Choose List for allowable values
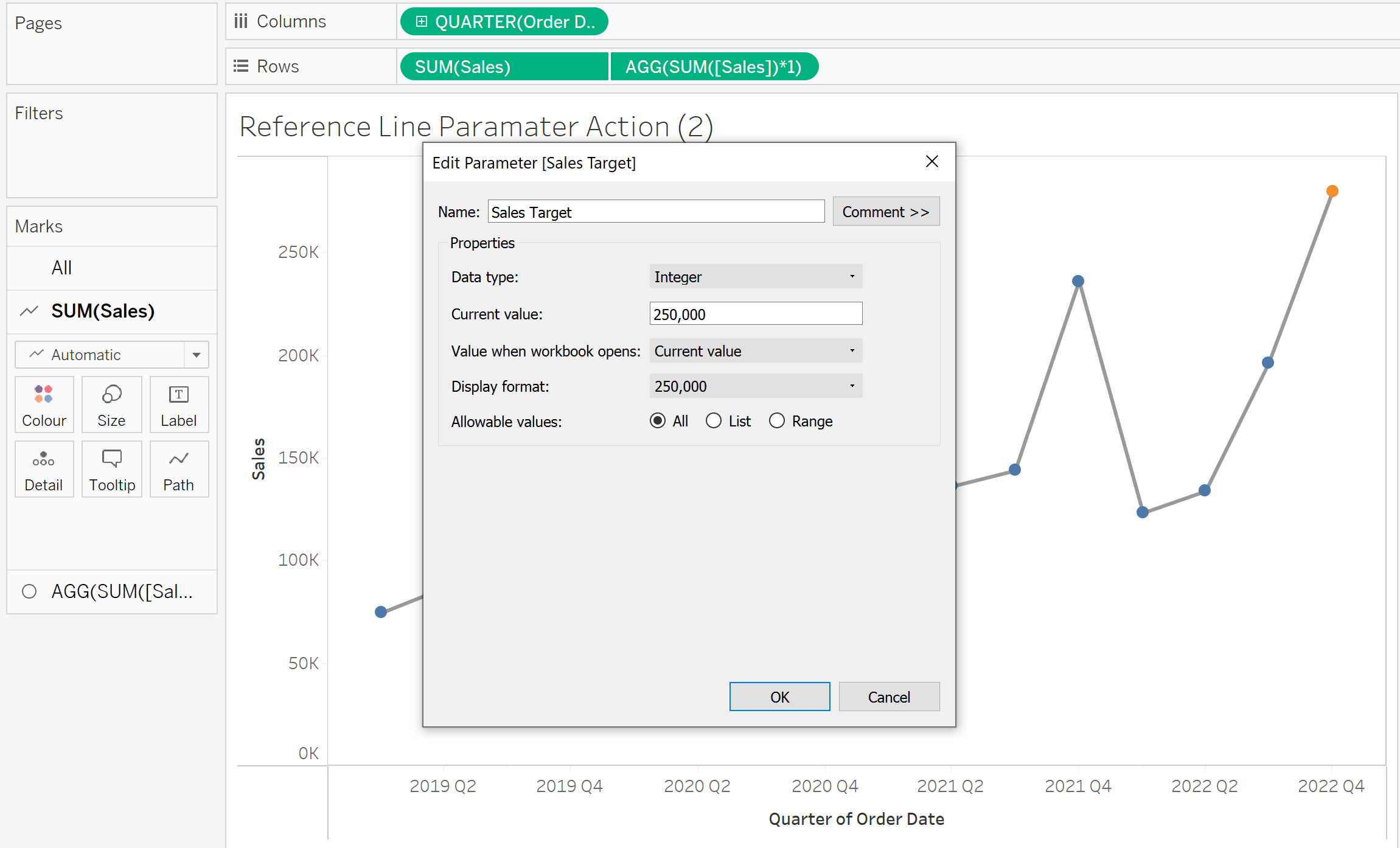 [714, 421]
